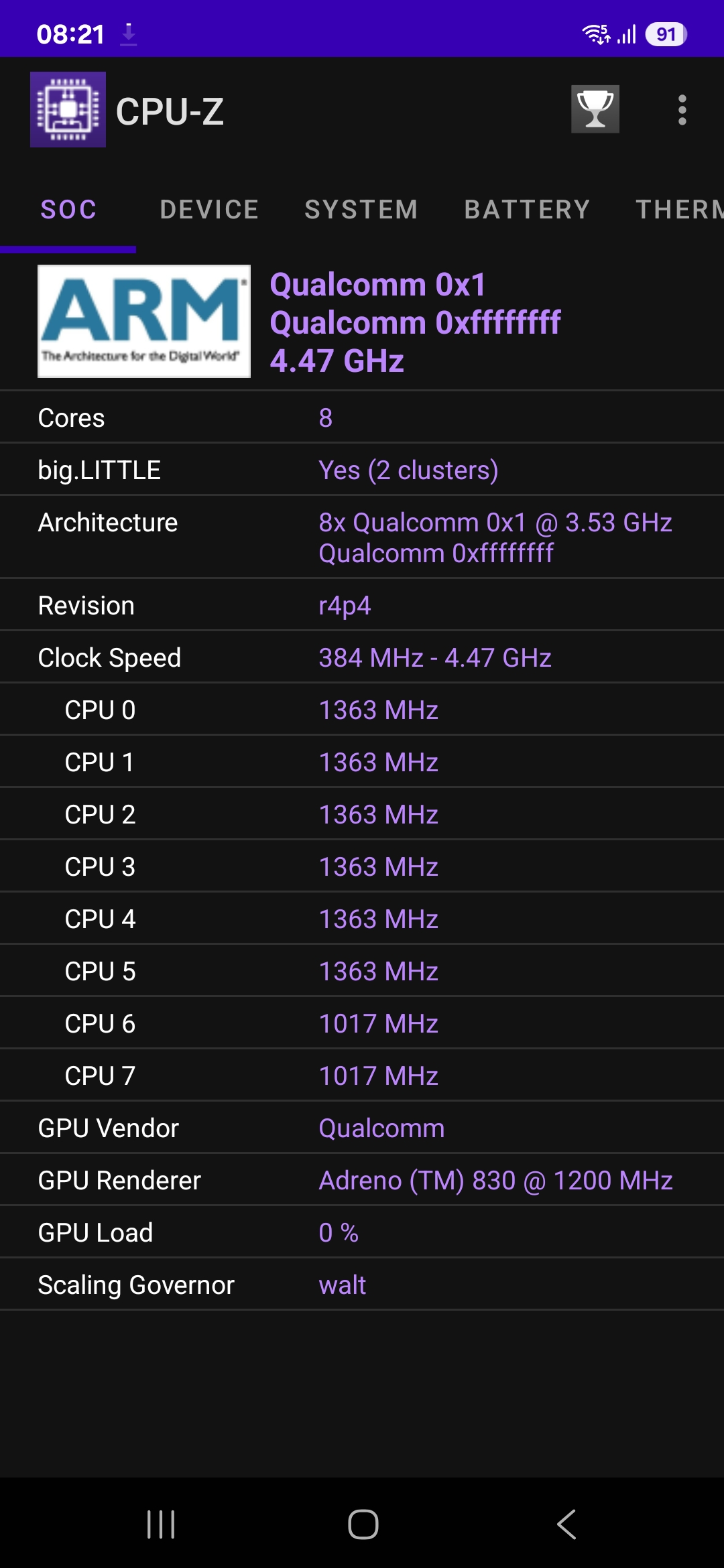Open the BATTERY tab
Screen dimensions: 724x1568
[x=527, y=210]
